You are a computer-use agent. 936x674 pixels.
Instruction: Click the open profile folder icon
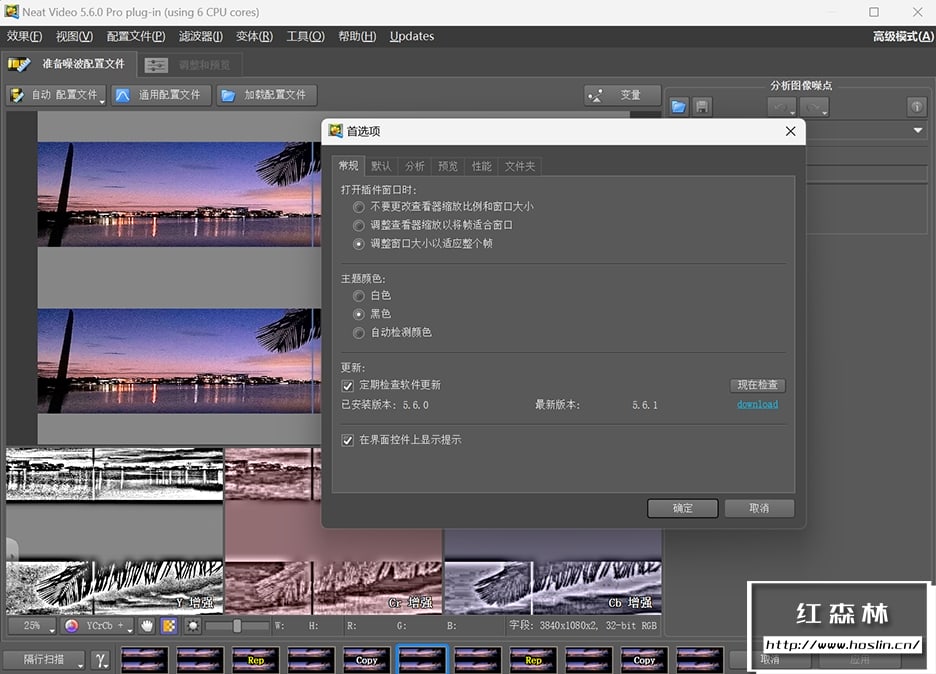click(679, 107)
